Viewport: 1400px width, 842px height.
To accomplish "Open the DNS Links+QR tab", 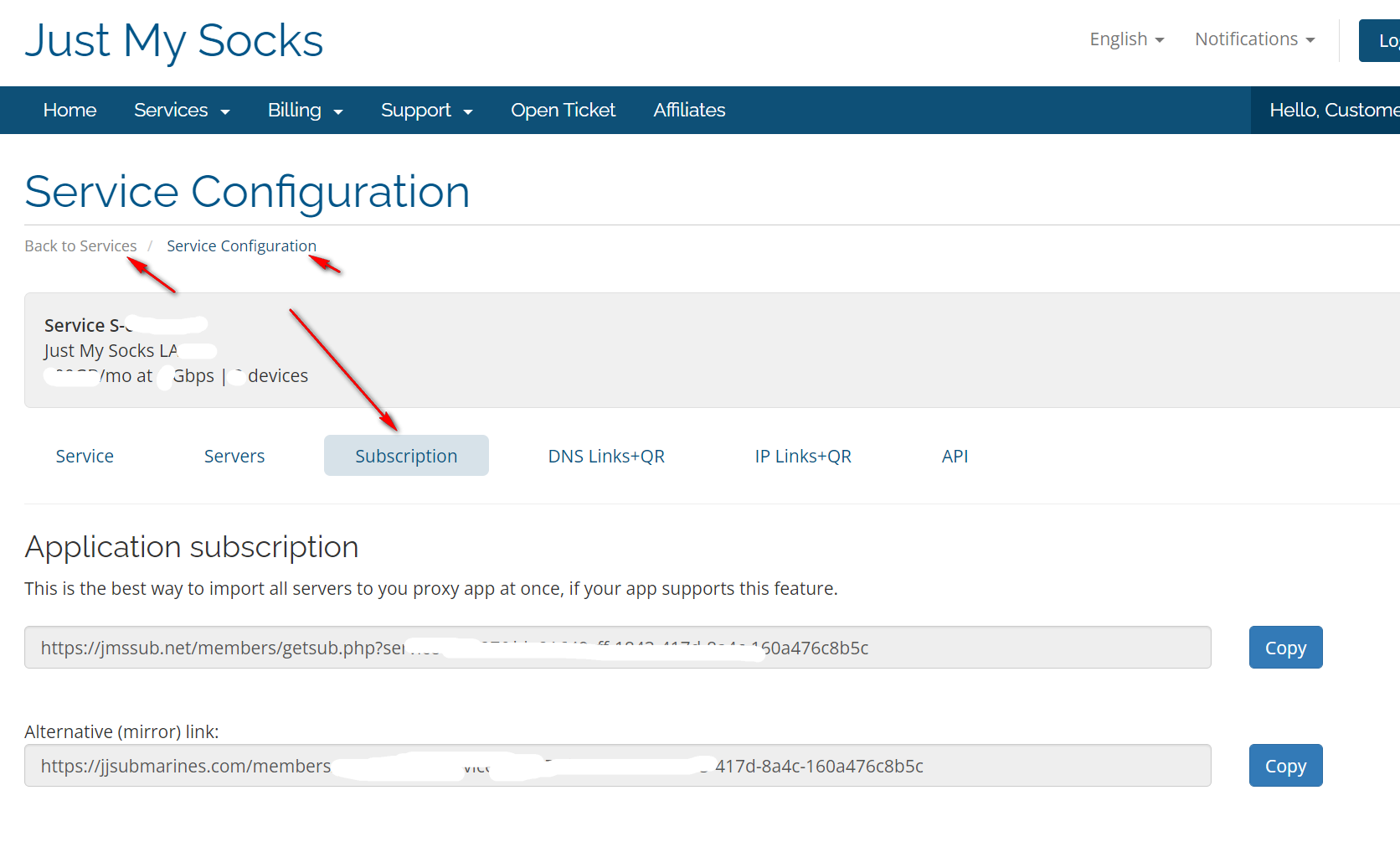I will 606,457.
